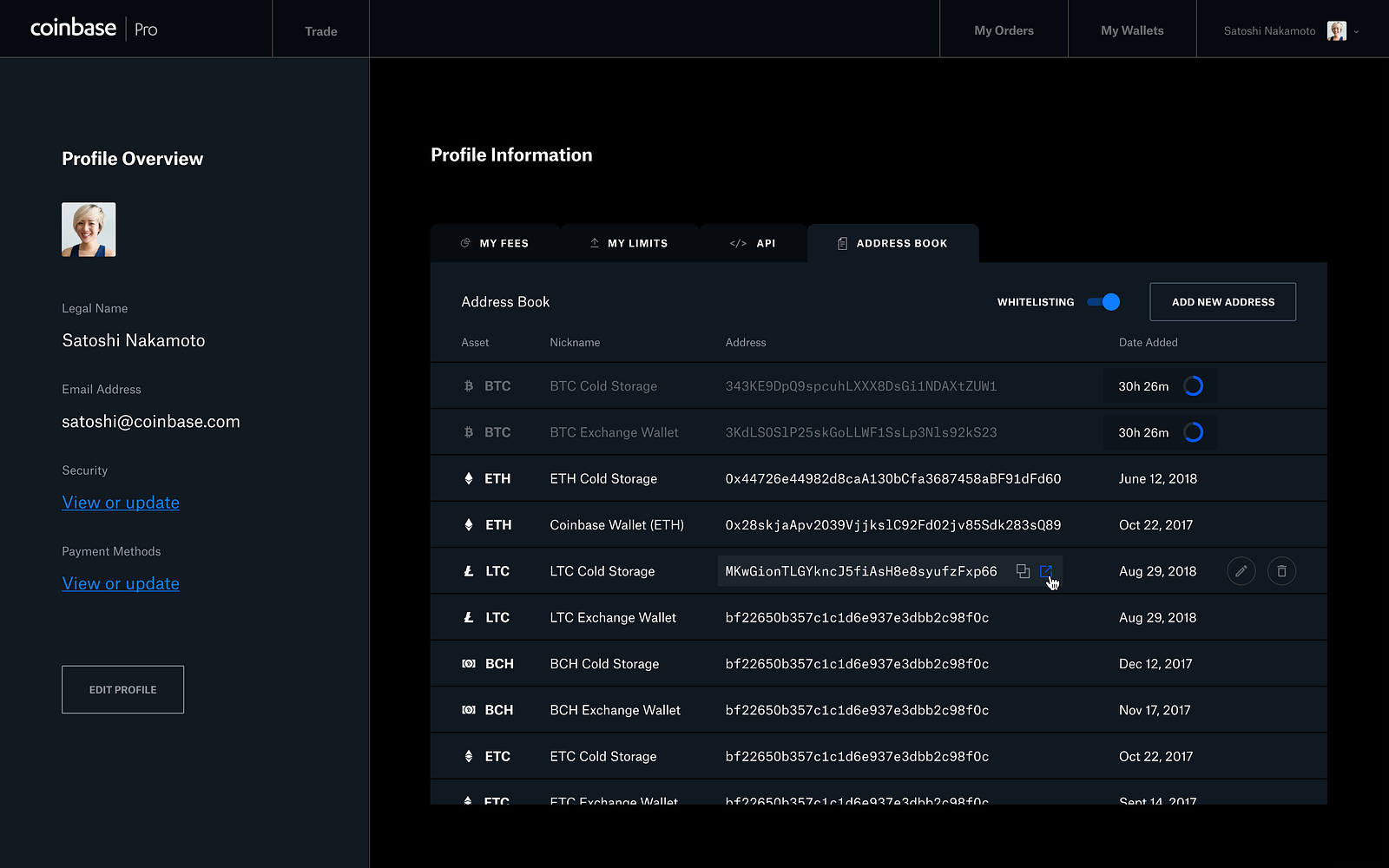
Task: Go to My Wallets
Action: pyautogui.click(x=1133, y=30)
